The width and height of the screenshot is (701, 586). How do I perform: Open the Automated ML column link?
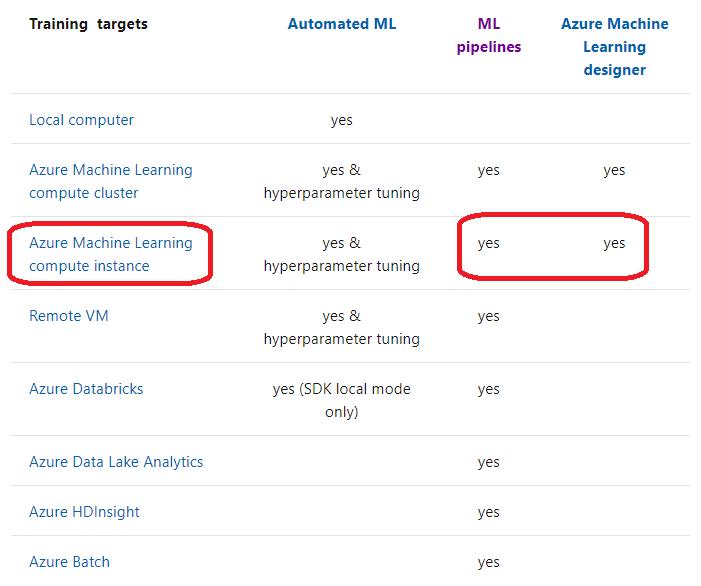click(x=341, y=24)
